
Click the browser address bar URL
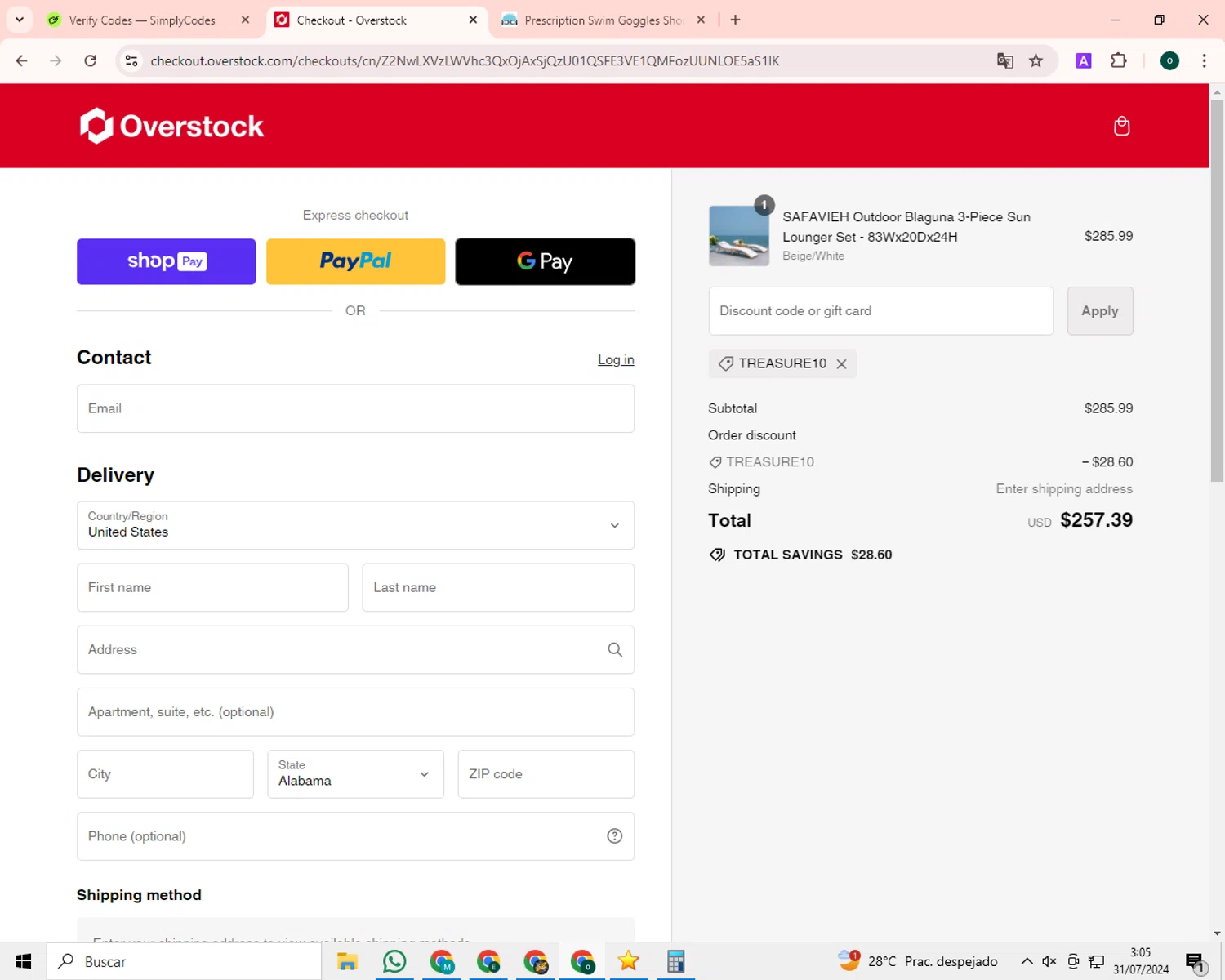point(465,60)
